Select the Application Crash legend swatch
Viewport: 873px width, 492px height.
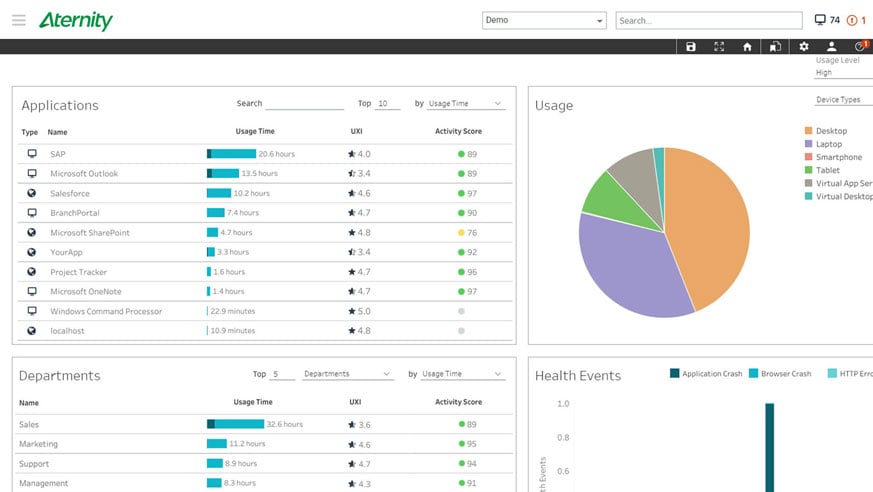tap(674, 373)
